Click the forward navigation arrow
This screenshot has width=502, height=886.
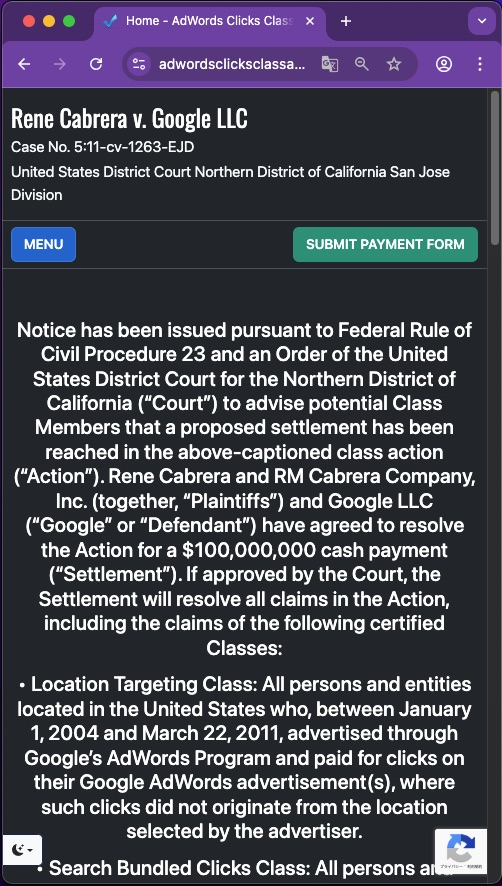[59, 64]
